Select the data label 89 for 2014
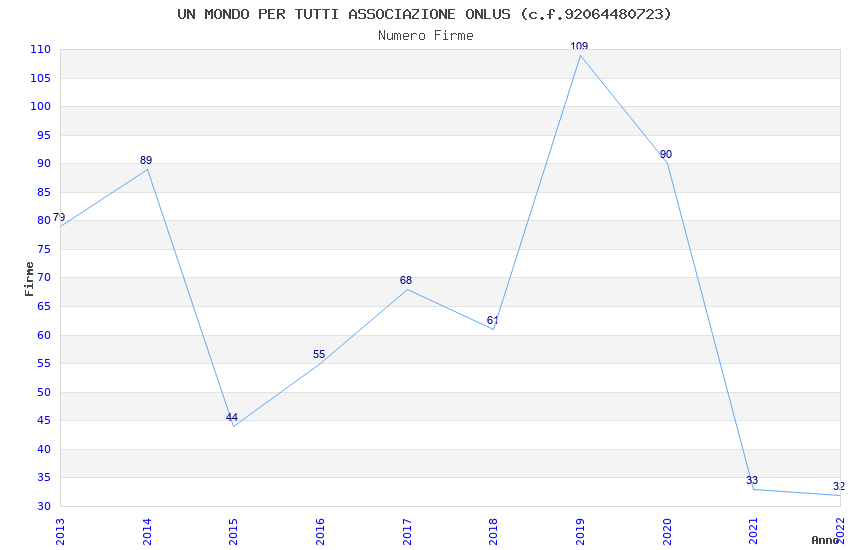The image size is (850, 550). click(146, 160)
